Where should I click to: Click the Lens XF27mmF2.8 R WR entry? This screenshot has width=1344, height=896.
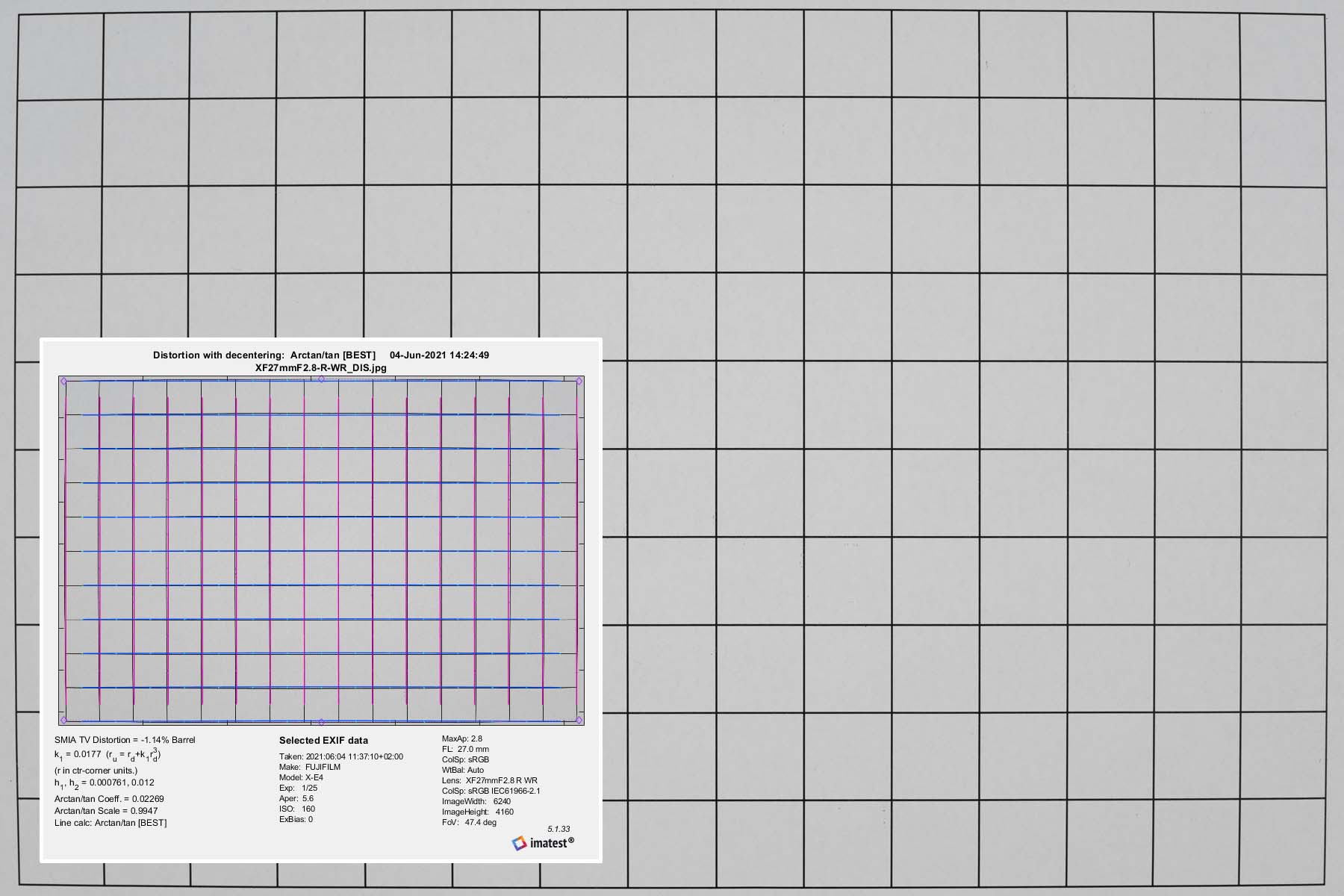coord(489,780)
